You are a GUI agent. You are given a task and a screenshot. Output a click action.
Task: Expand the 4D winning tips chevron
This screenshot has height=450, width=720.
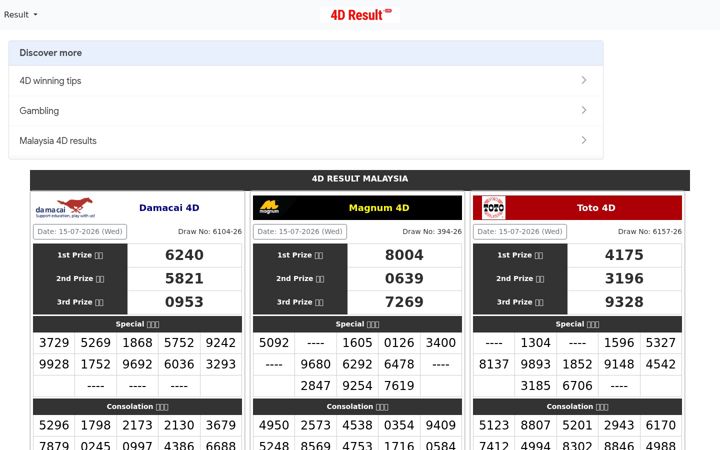(x=584, y=80)
